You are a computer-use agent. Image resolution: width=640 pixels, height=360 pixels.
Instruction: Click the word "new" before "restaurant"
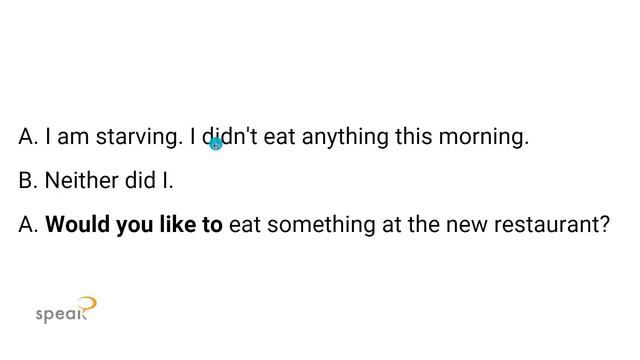tap(467, 226)
